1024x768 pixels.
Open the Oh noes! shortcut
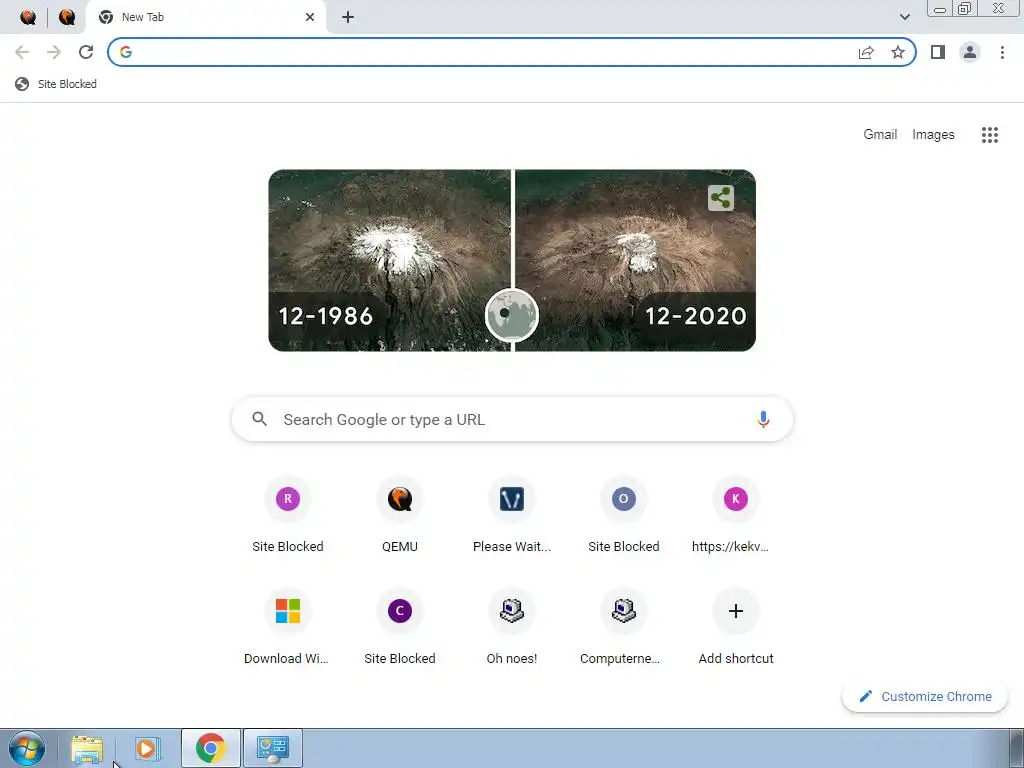click(512, 628)
